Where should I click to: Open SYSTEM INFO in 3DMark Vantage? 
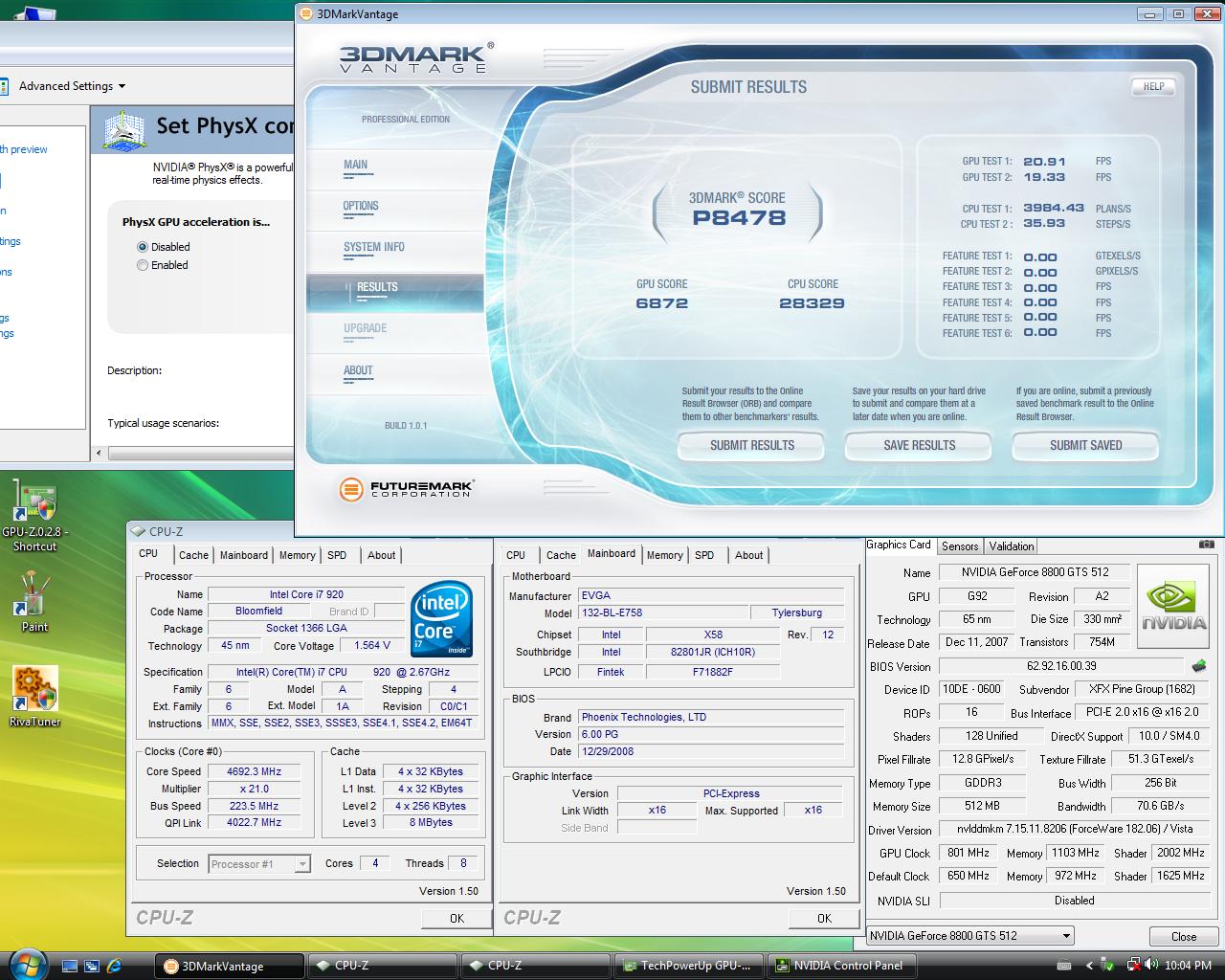coord(373,247)
